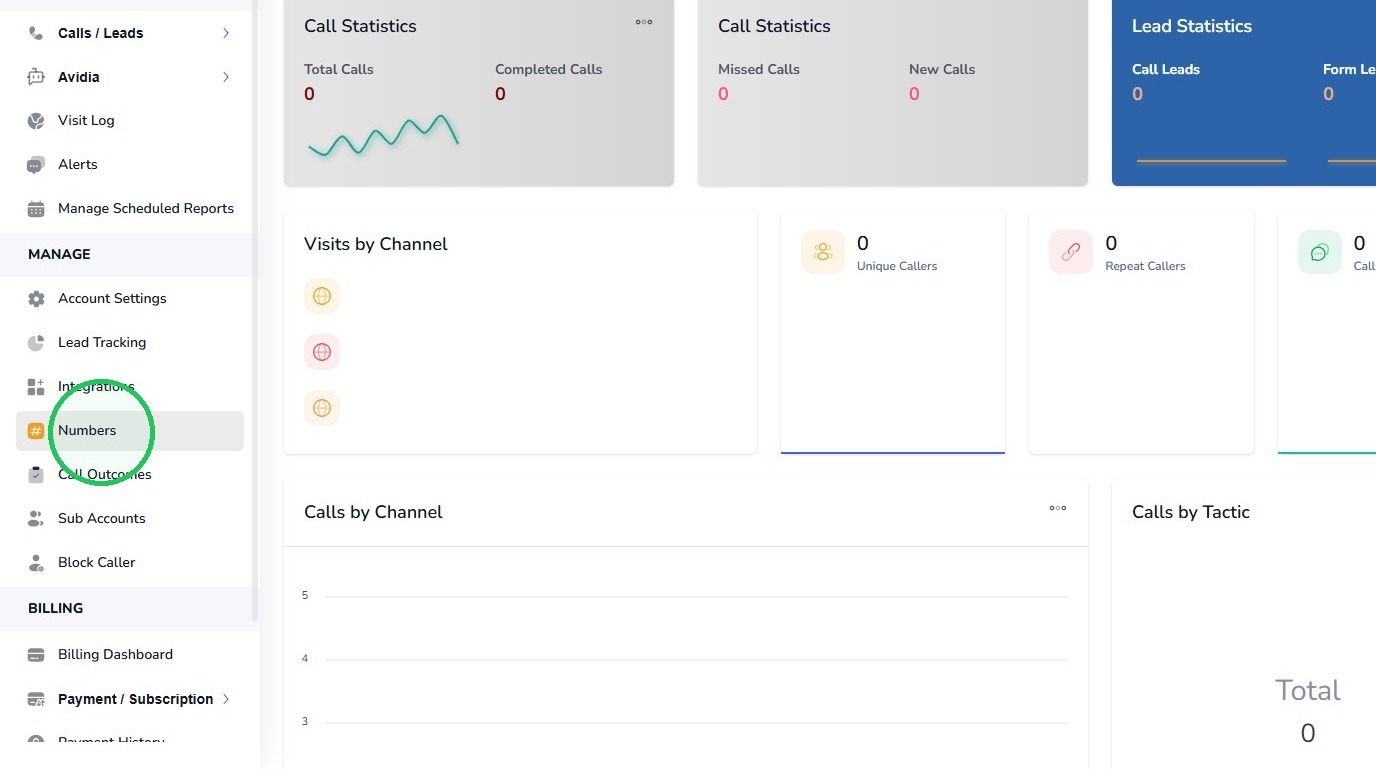This screenshot has height=769, width=1376.
Task: Expand Payment / Subscription chevron
Action: [226, 699]
